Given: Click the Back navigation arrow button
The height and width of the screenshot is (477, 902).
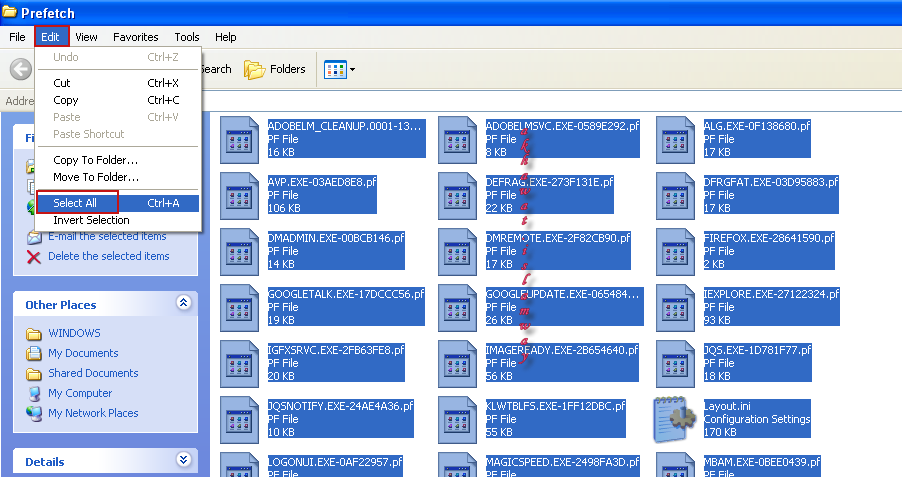Looking at the screenshot, I should (x=21, y=70).
